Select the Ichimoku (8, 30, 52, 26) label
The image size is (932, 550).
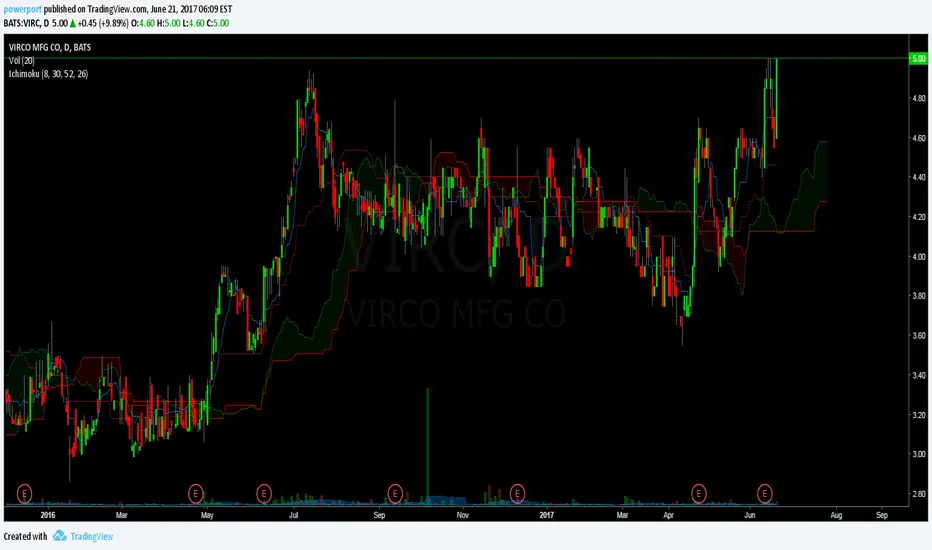point(48,74)
